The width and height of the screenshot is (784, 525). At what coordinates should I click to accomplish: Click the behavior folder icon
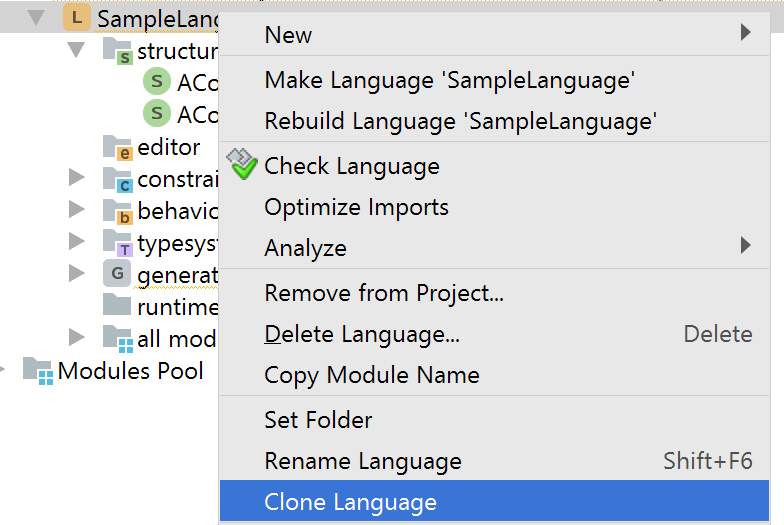(118, 211)
